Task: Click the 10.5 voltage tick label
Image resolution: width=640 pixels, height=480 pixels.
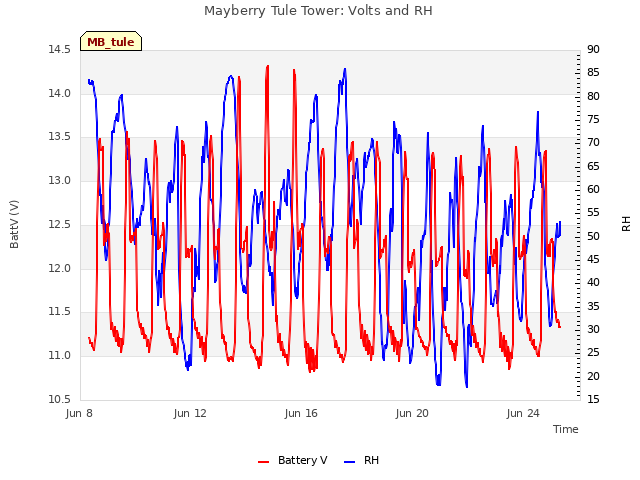Action: 60,399
